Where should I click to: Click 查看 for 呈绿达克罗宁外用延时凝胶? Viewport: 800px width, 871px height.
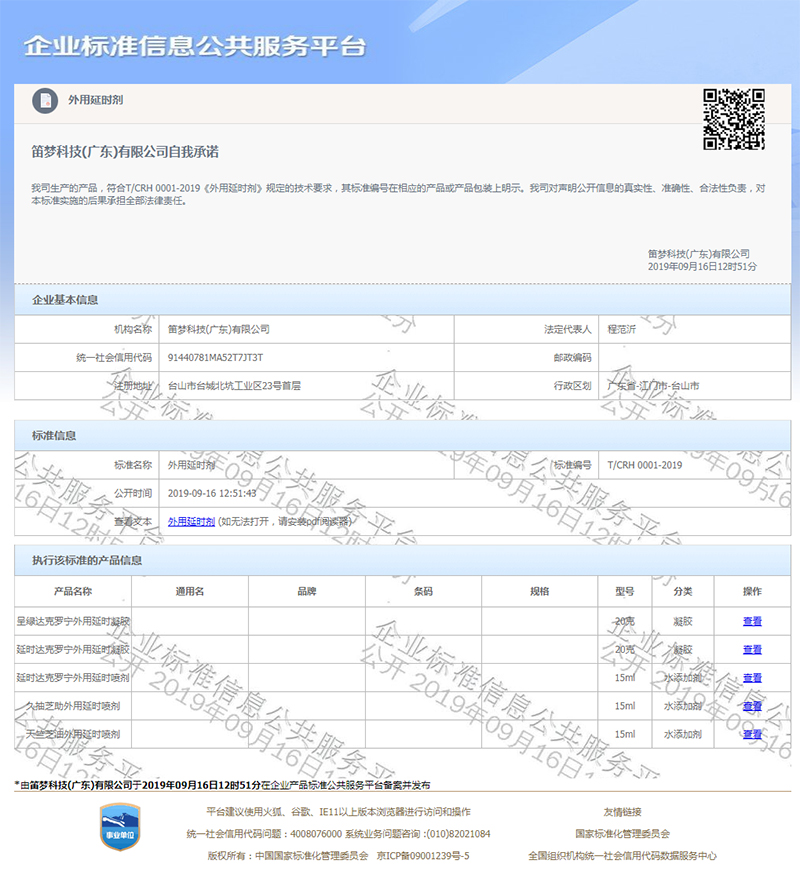(x=752, y=621)
